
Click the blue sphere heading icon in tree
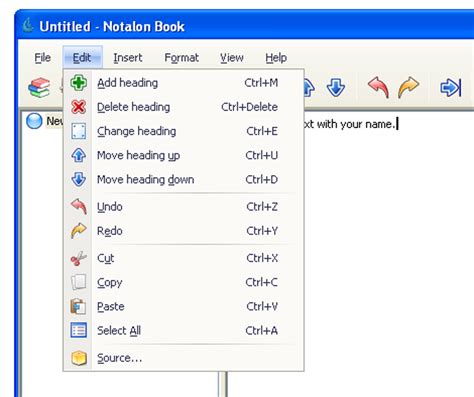[x=34, y=121]
